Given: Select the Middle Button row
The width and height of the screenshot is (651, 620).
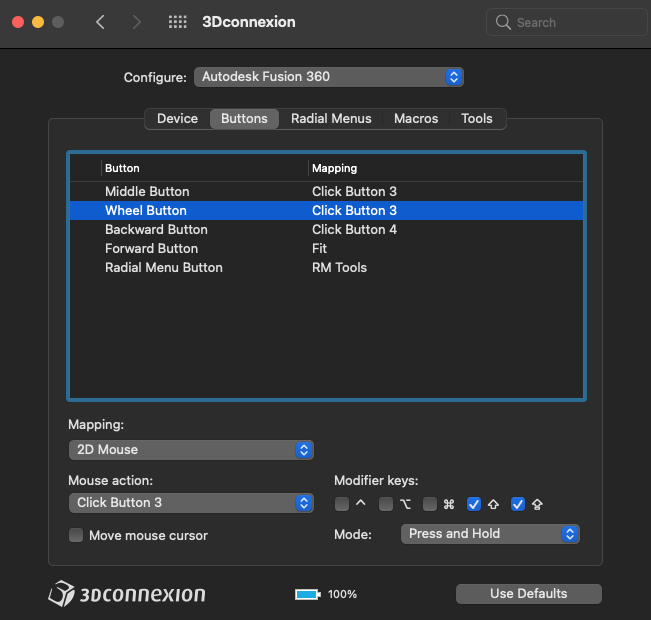Looking at the screenshot, I should click(326, 191).
